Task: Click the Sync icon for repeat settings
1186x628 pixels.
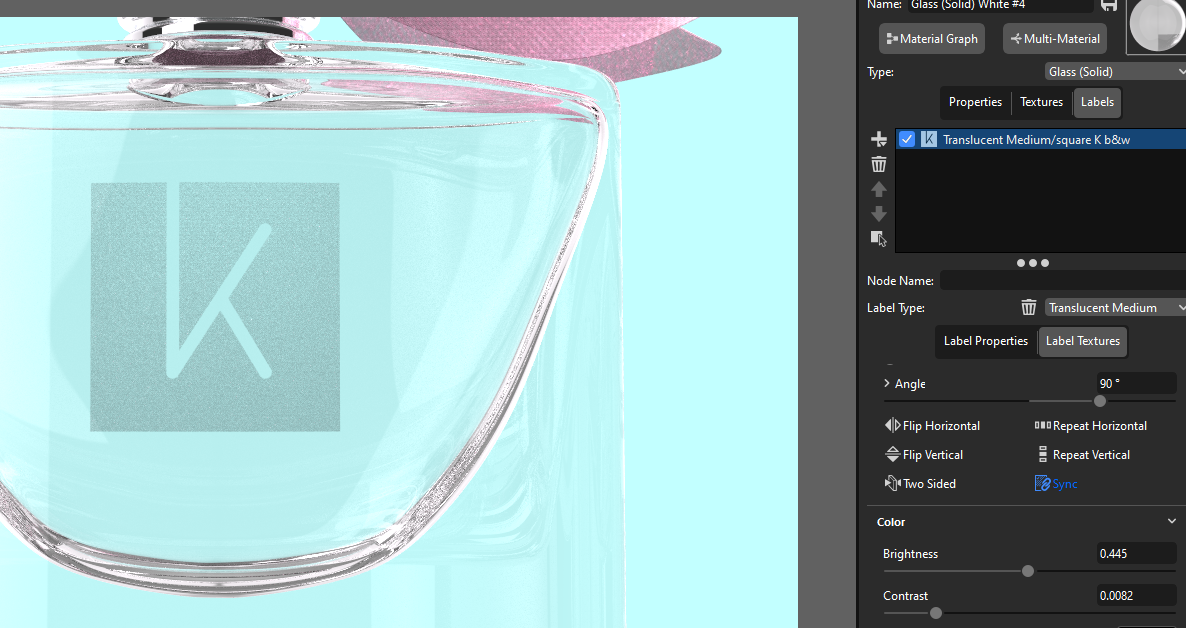Action: click(x=1056, y=483)
